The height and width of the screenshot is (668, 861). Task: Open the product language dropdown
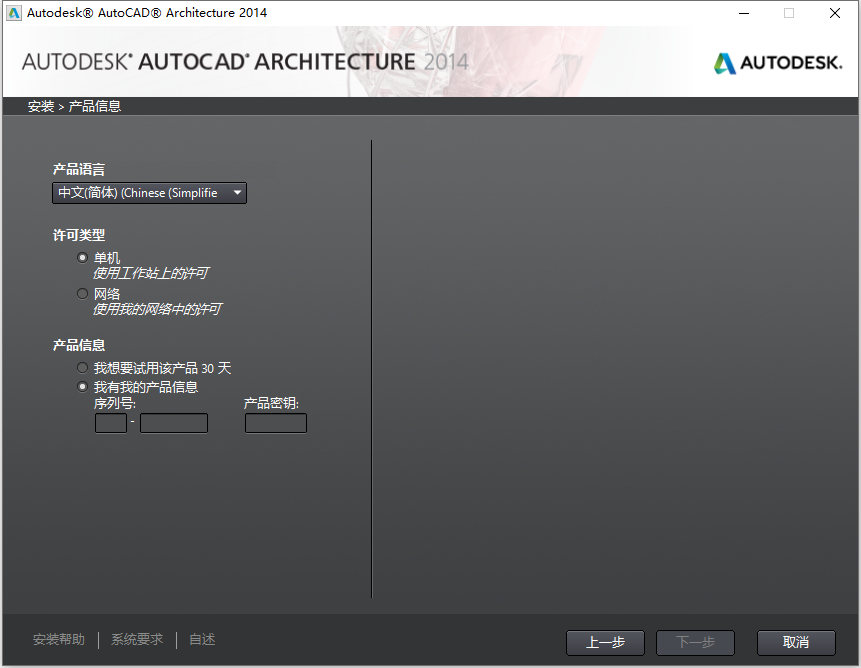point(149,193)
